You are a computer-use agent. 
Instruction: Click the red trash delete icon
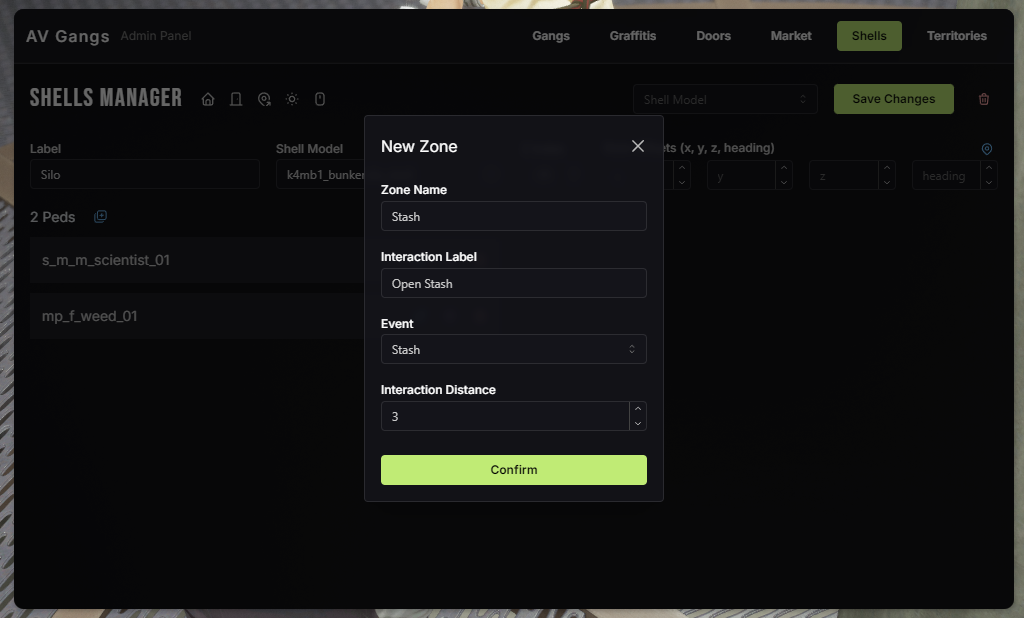coord(984,99)
